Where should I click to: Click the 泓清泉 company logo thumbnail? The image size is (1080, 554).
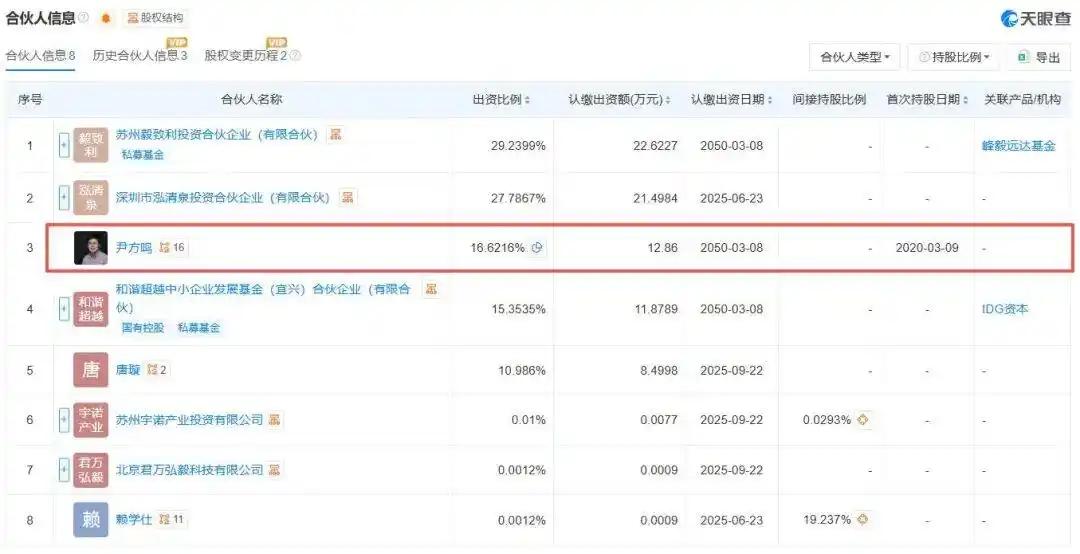[91, 198]
